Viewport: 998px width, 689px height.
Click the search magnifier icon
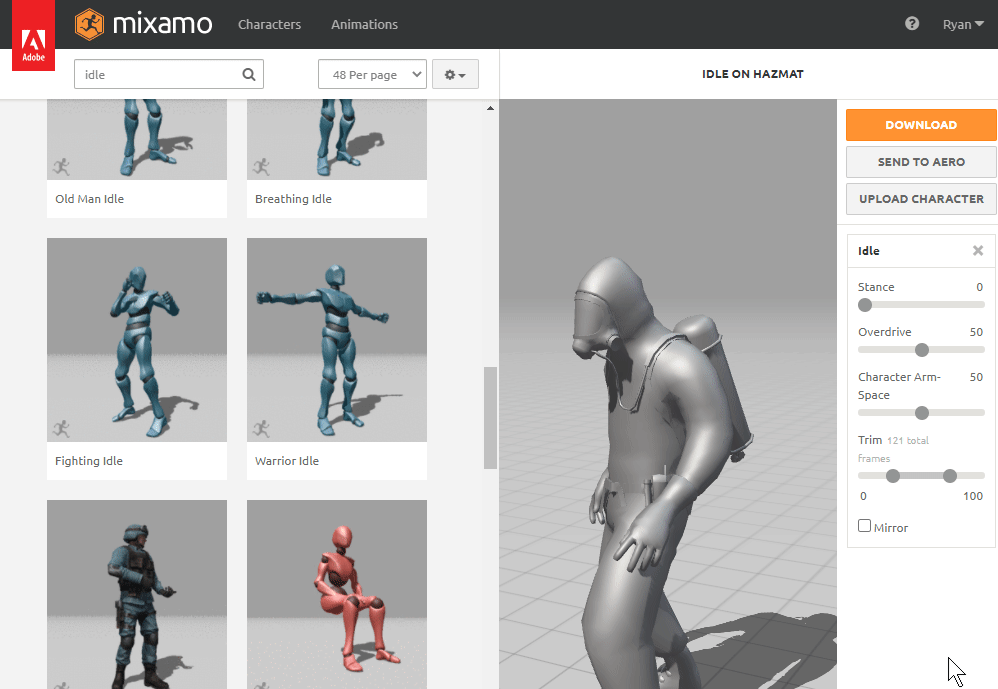[x=249, y=74]
